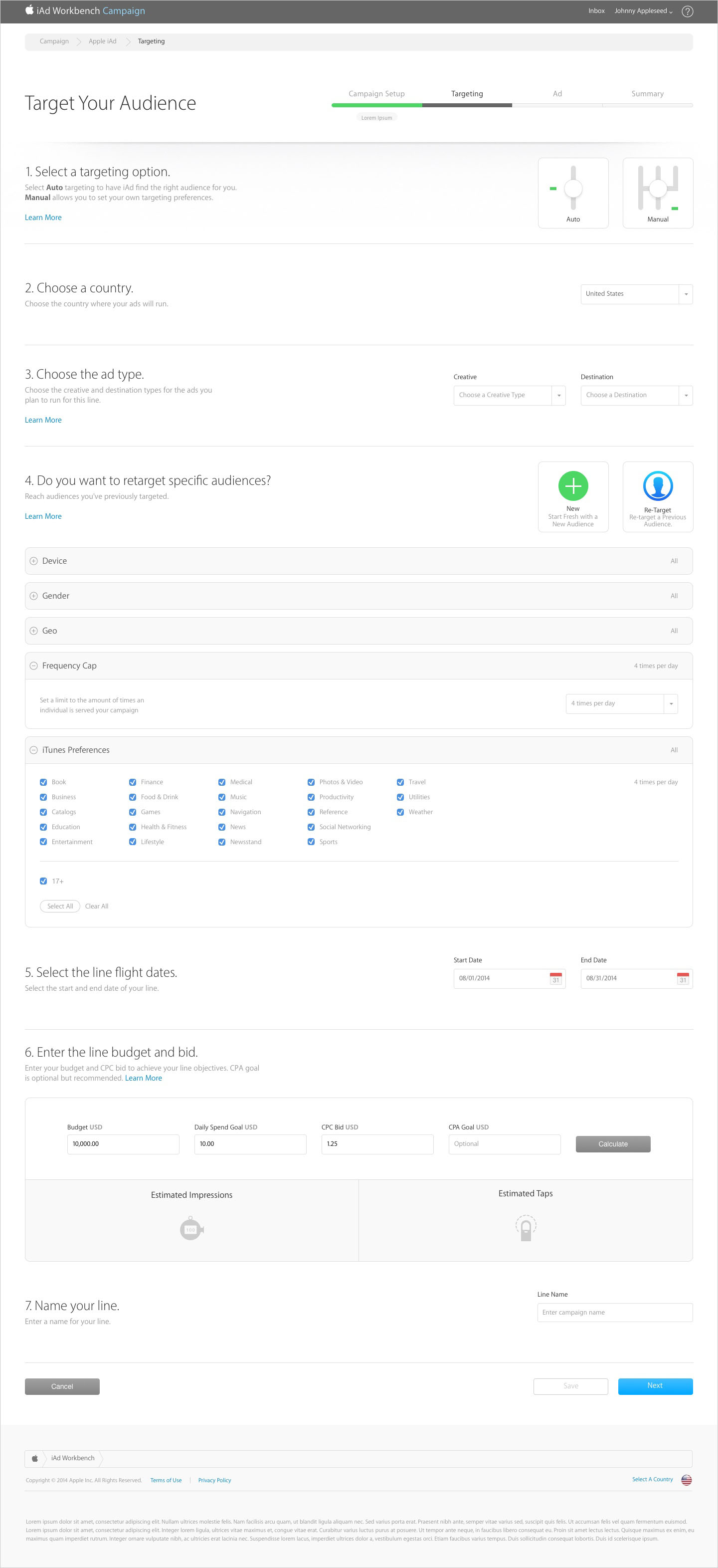Click the campaign progress bar Targeting segment
The width and height of the screenshot is (718, 1568).
coord(467,105)
